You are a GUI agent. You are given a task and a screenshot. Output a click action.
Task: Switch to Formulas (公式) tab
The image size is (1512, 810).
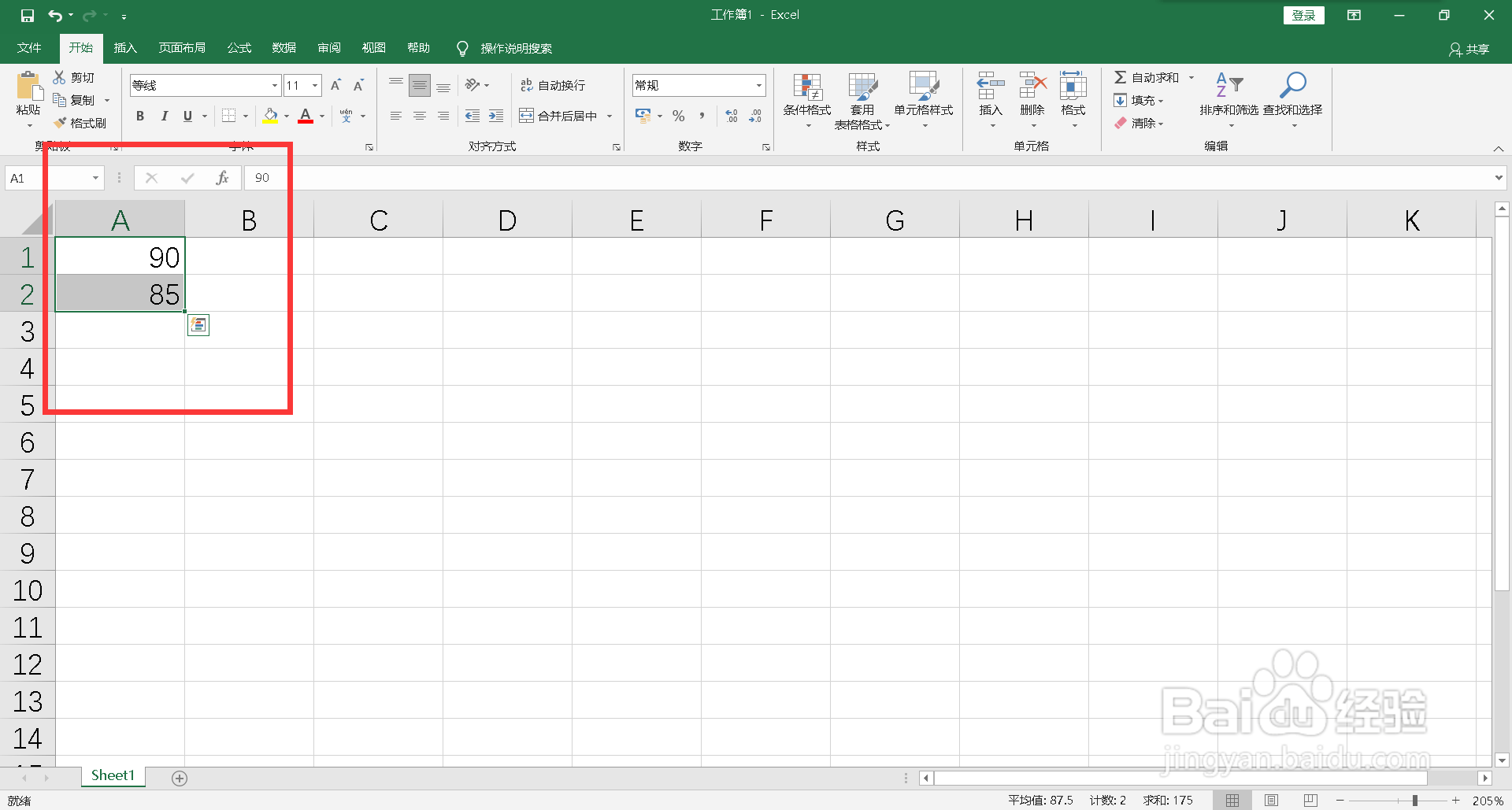click(239, 48)
